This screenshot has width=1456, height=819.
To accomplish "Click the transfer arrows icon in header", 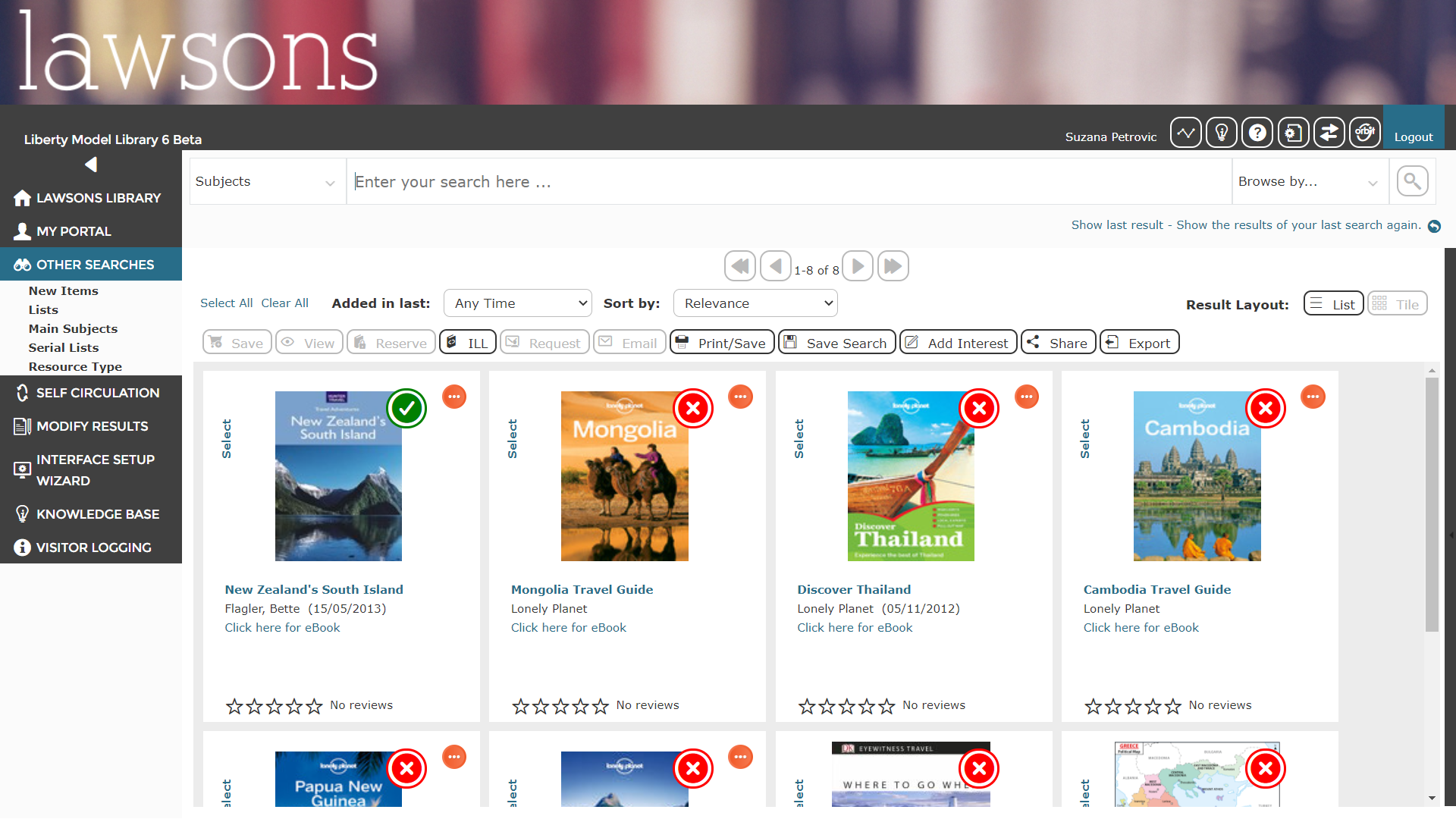I will point(1329,132).
